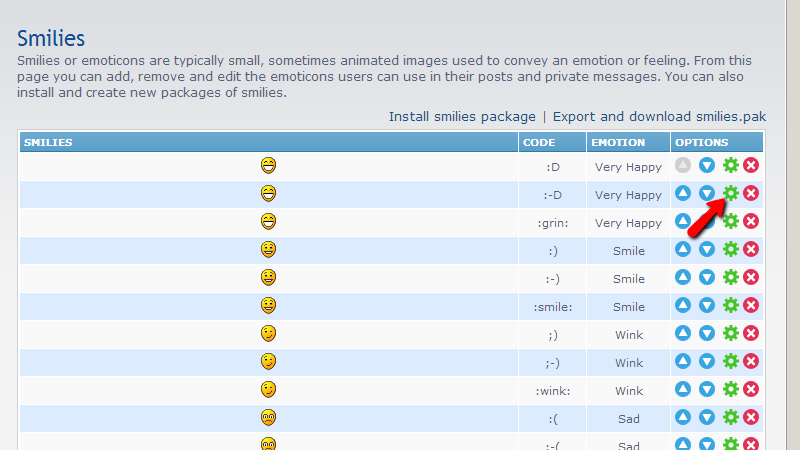Open the Install smilies package link
This screenshot has height=450, width=800.
point(462,117)
